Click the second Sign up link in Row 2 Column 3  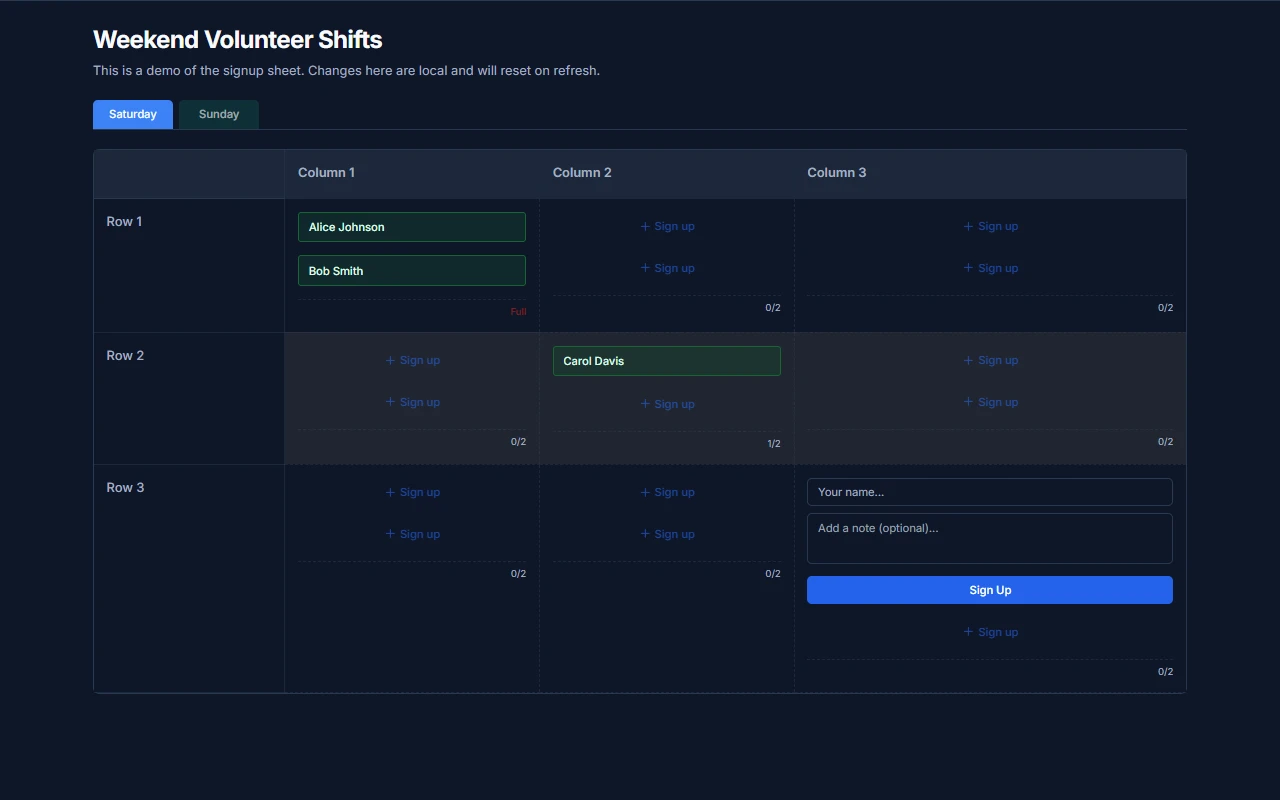(990, 402)
